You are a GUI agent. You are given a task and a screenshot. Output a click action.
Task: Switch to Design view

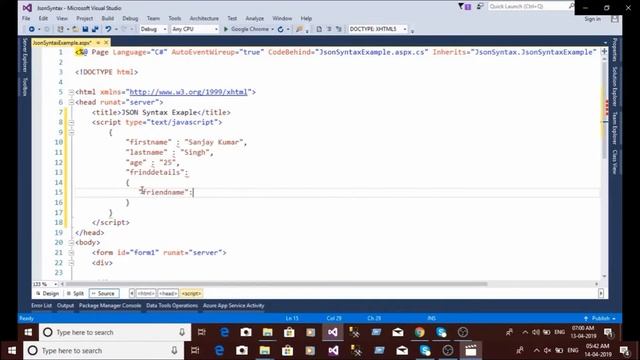coord(48,293)
